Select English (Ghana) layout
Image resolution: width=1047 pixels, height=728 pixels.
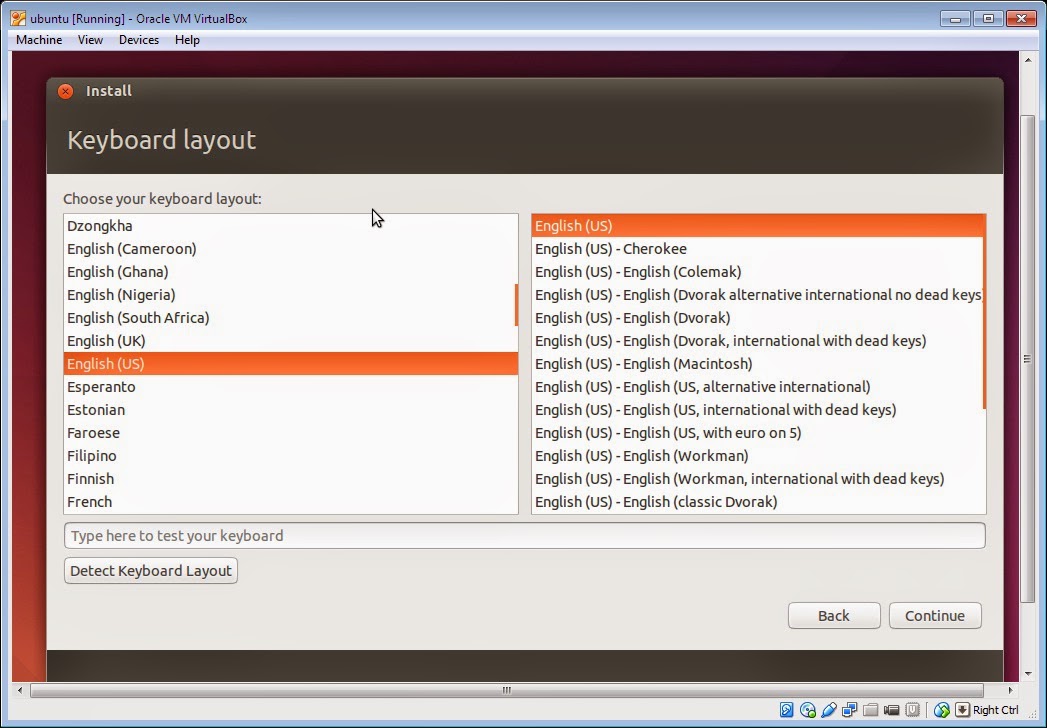290,272
